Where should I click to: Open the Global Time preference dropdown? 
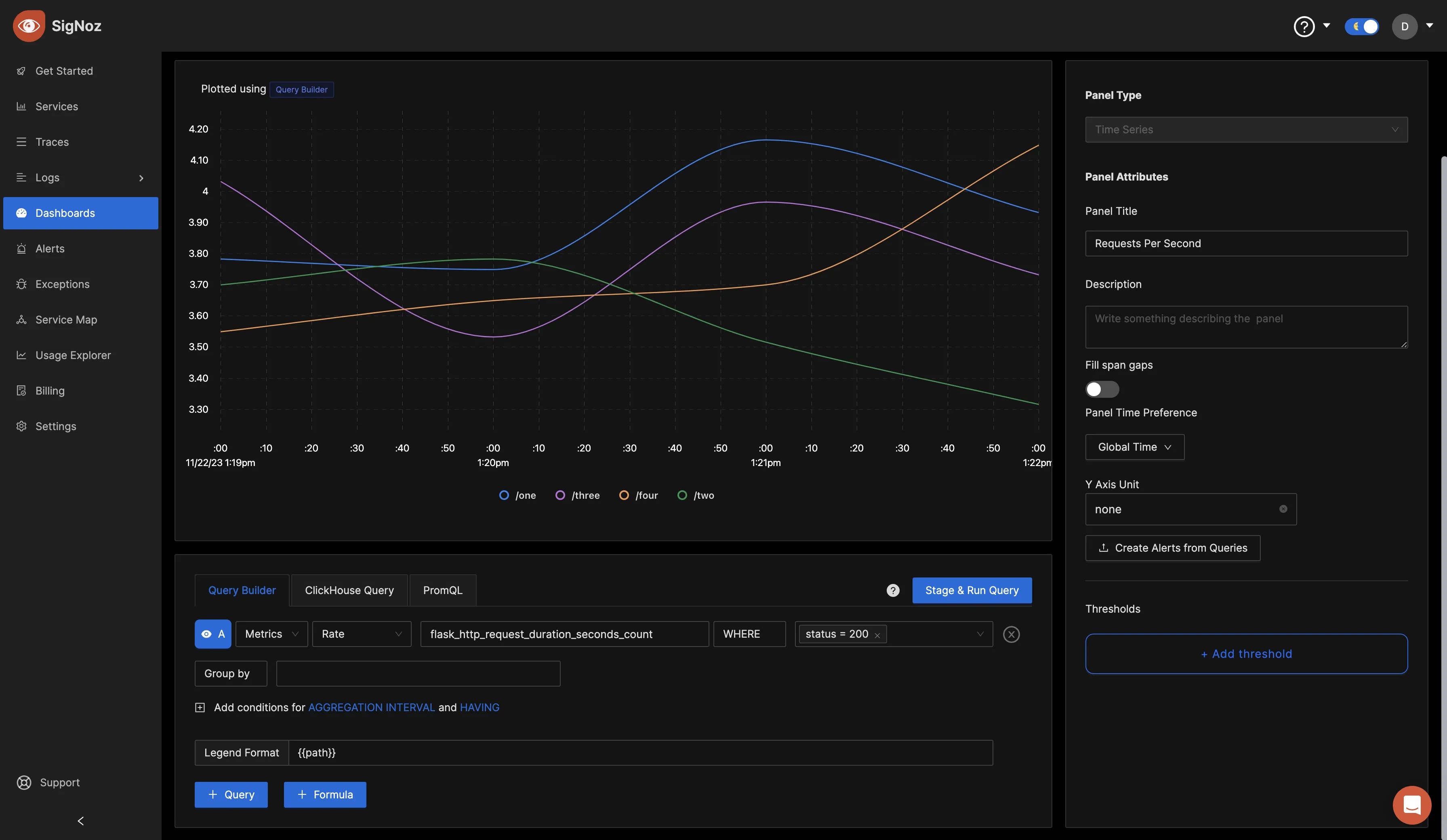pos(1134,447)
